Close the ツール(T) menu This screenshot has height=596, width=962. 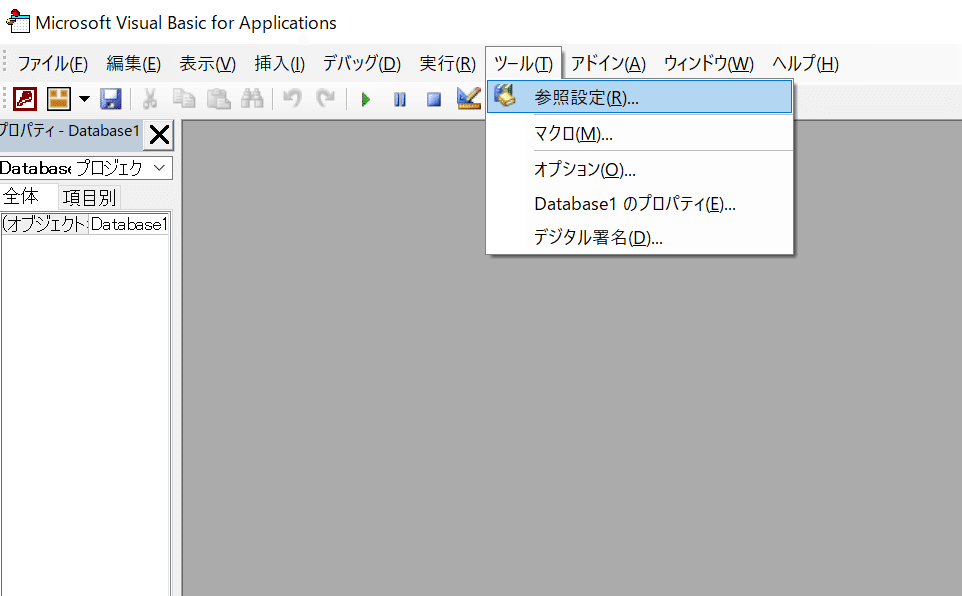[523, 63]
